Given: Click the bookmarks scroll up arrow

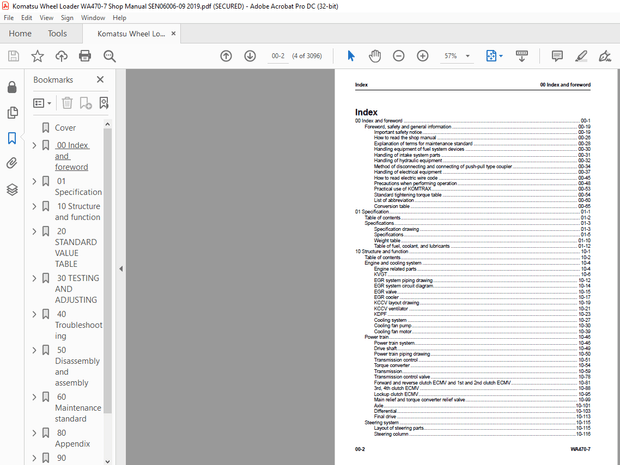Looking at the screenshot, I should click(x=107, y=124).
